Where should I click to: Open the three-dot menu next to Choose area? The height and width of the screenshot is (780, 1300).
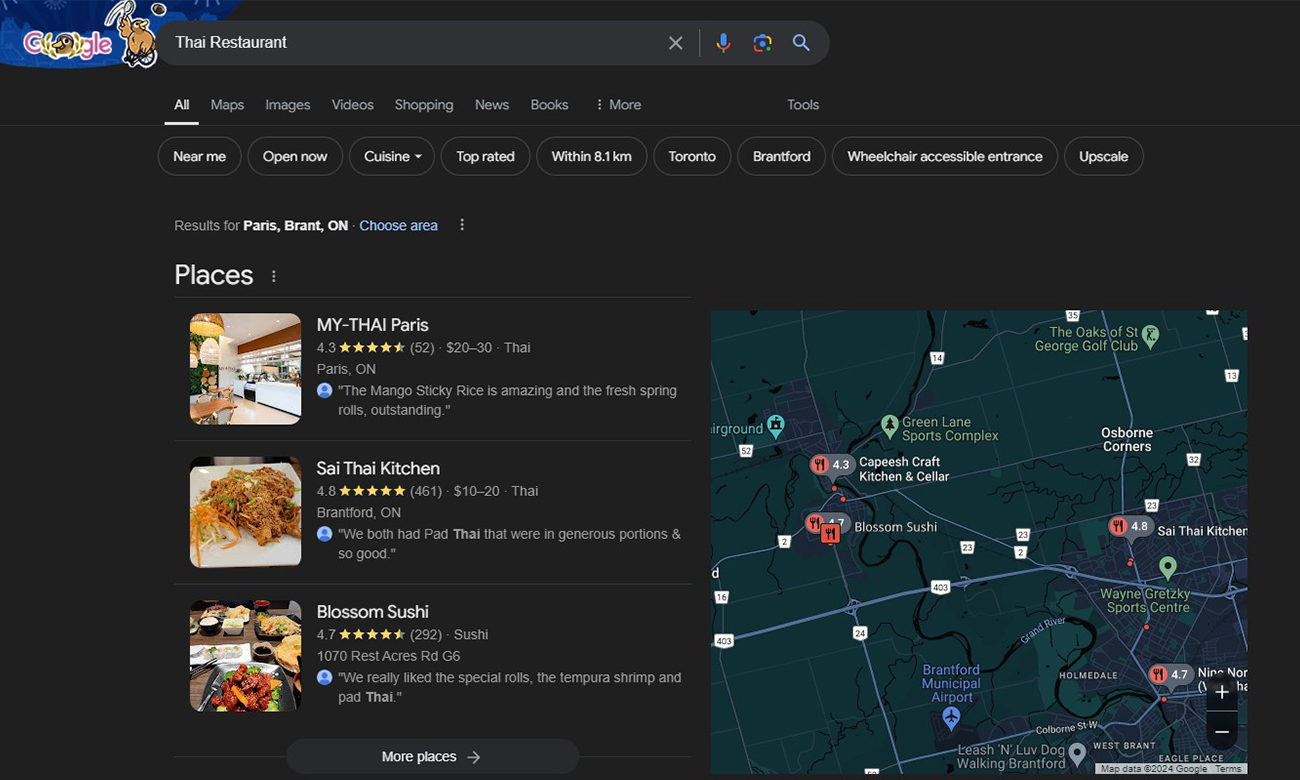point(462,225)
